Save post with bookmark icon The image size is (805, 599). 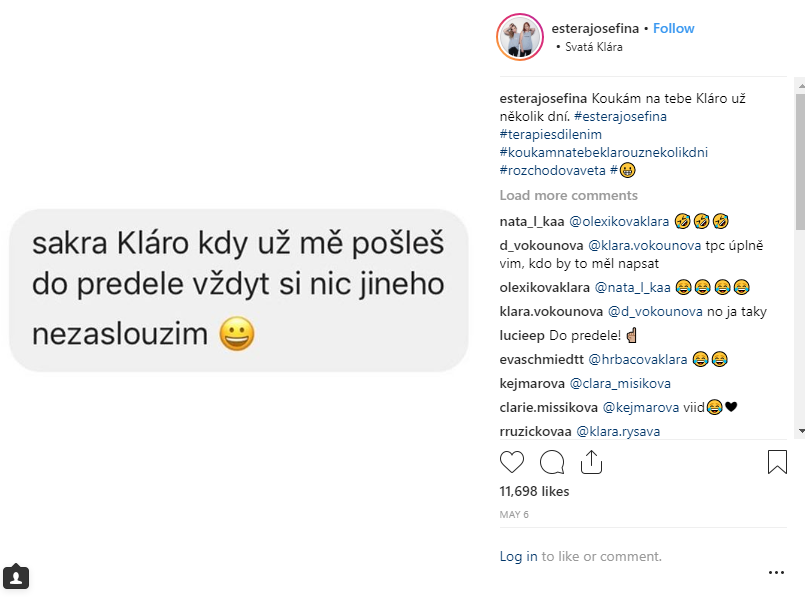[x=777, y=462]
